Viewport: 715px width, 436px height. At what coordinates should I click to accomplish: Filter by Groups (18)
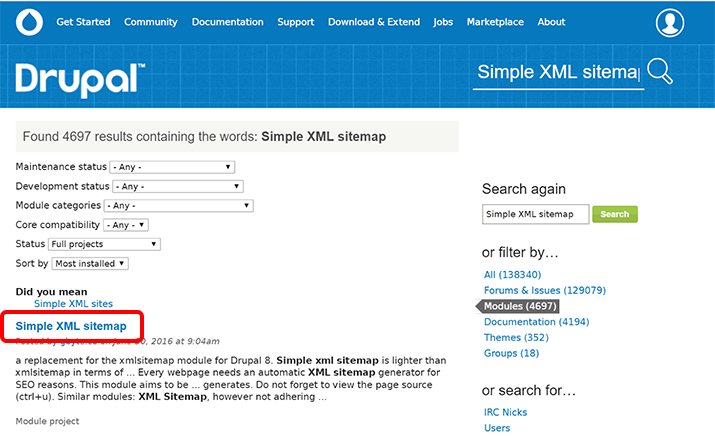[x=511, y=353]
